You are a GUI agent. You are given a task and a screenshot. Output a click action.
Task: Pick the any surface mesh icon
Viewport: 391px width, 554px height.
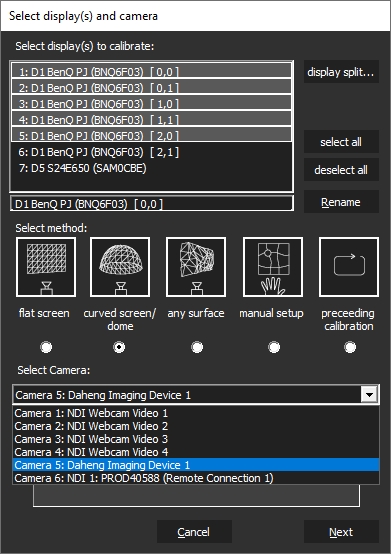coord(196,267)
